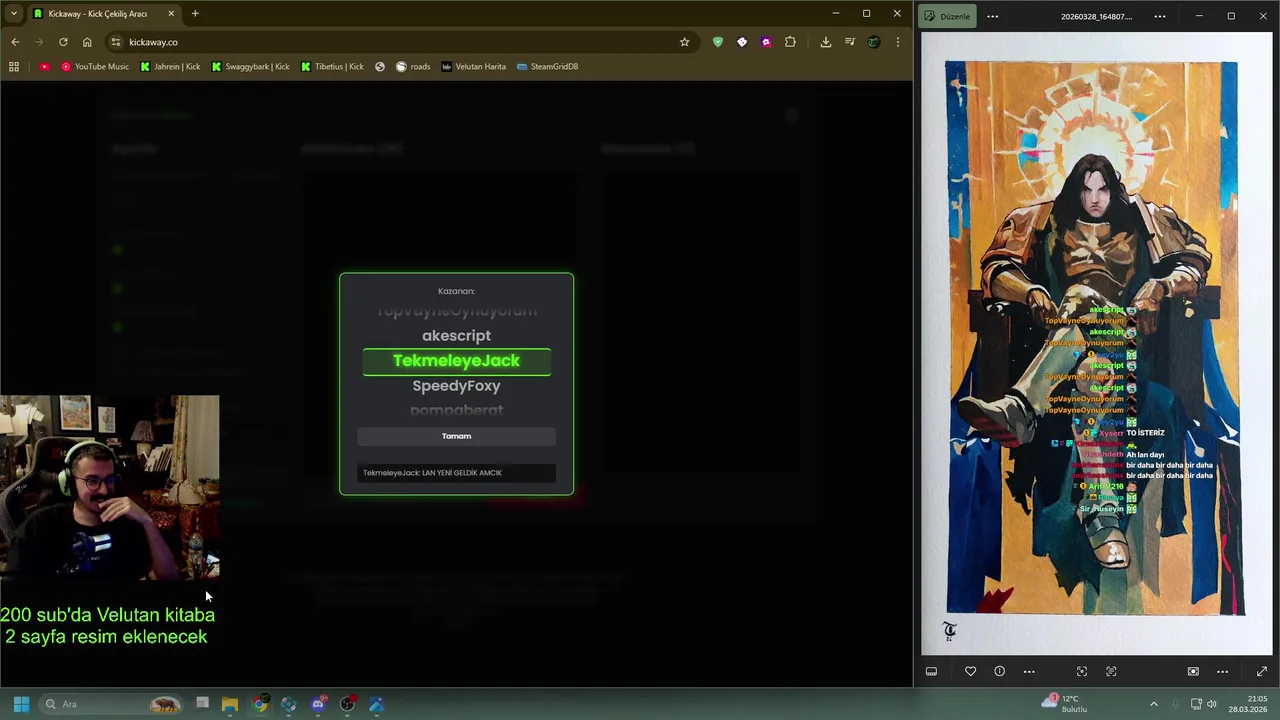Open the purple extension icon
The width and height of the screenshot is (1280, 720).
click(x=766, y=42)
